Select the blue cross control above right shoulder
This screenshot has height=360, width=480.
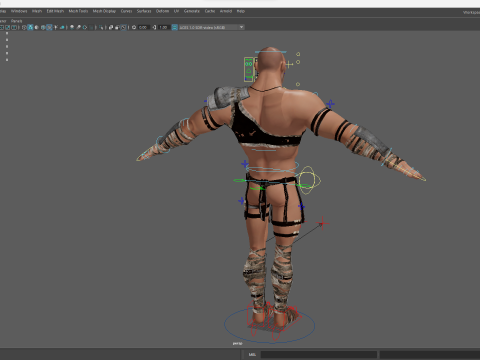pyautogui.click(x=330, y=104)
